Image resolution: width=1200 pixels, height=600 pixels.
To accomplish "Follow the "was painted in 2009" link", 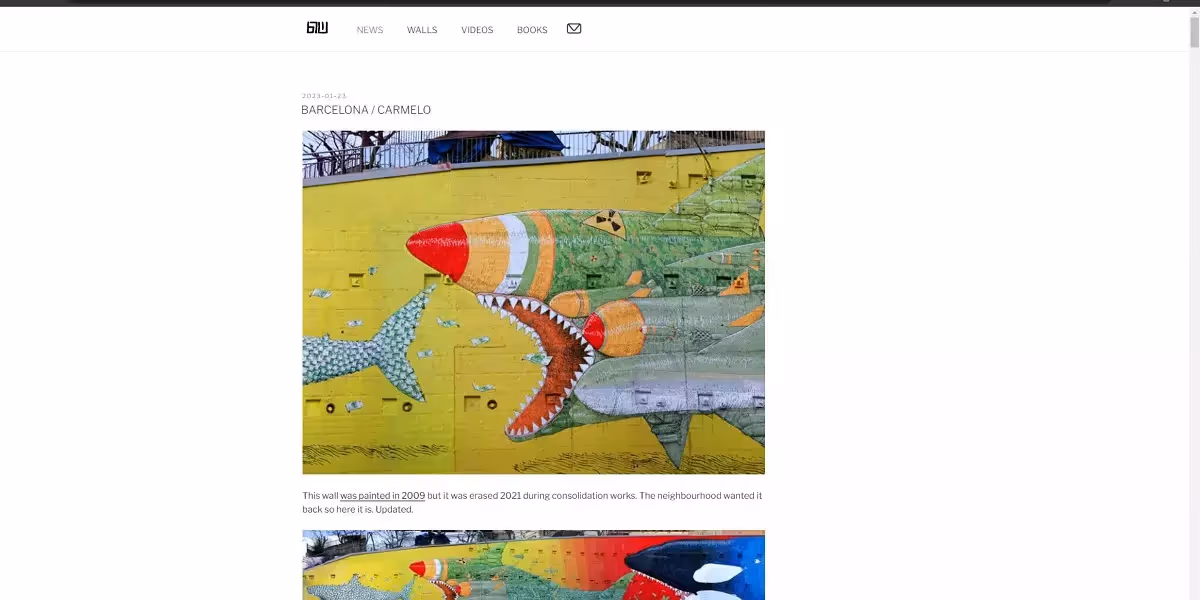I will point(383,496).
